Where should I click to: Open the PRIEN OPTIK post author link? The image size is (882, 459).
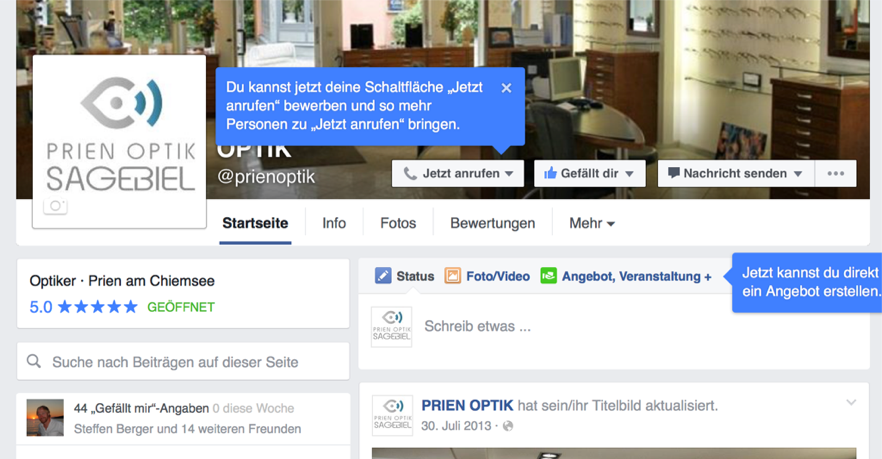(x=467, y=405)
